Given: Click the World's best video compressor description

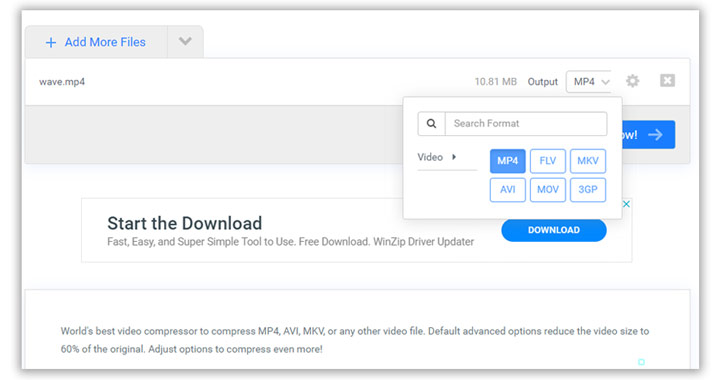Looking at the screenshot, I should click(x=354, y=340).
